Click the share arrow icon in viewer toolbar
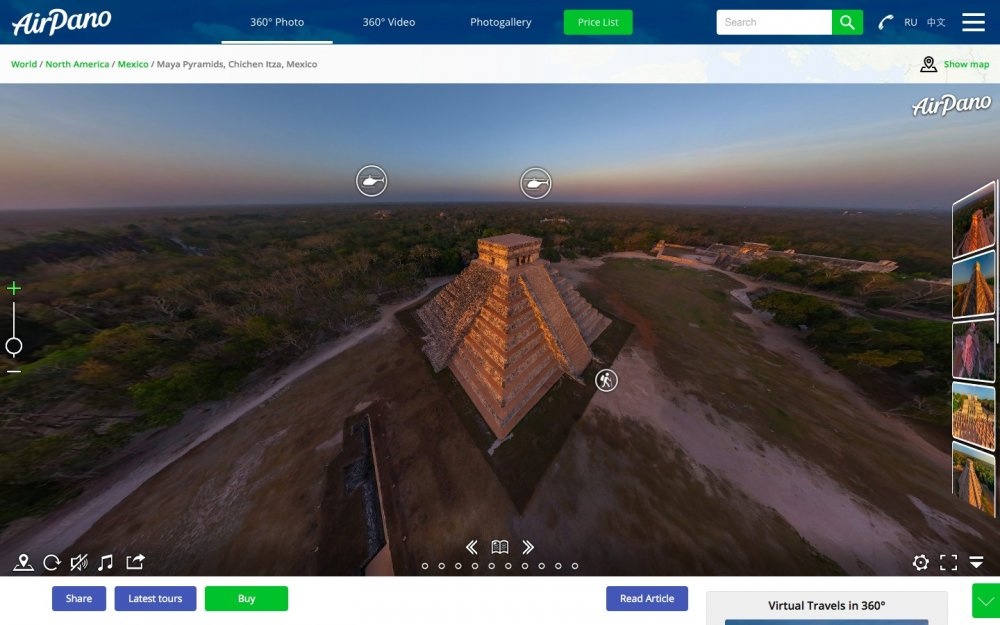The width and height of the screenshot is (1000, 625). pos(135,562)
